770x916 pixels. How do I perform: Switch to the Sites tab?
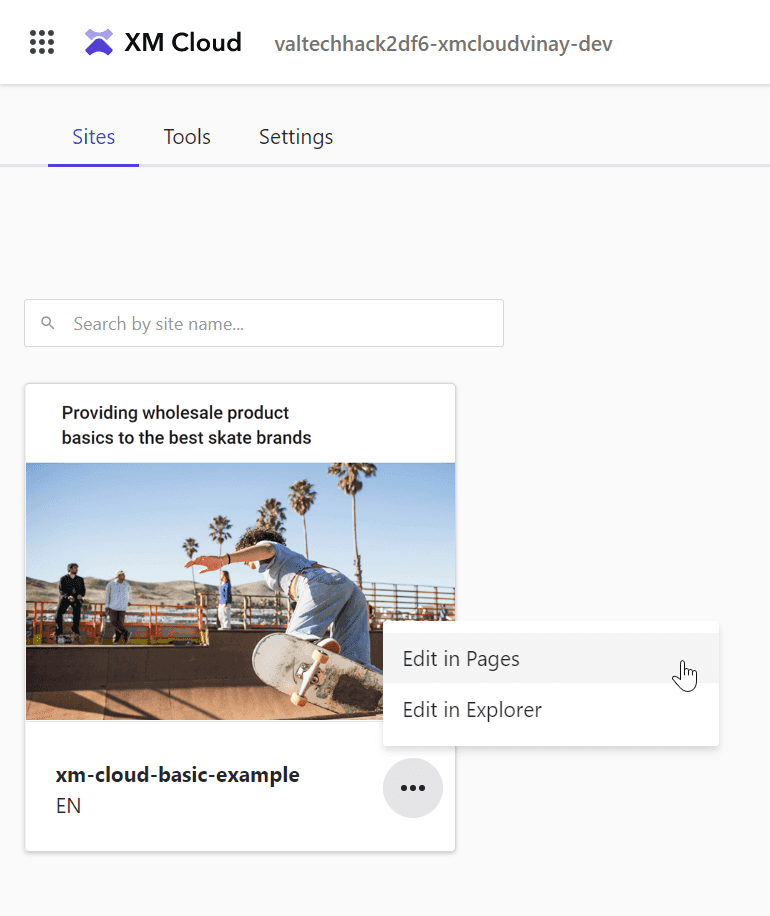pyautogui.click(x=93, y=137)
